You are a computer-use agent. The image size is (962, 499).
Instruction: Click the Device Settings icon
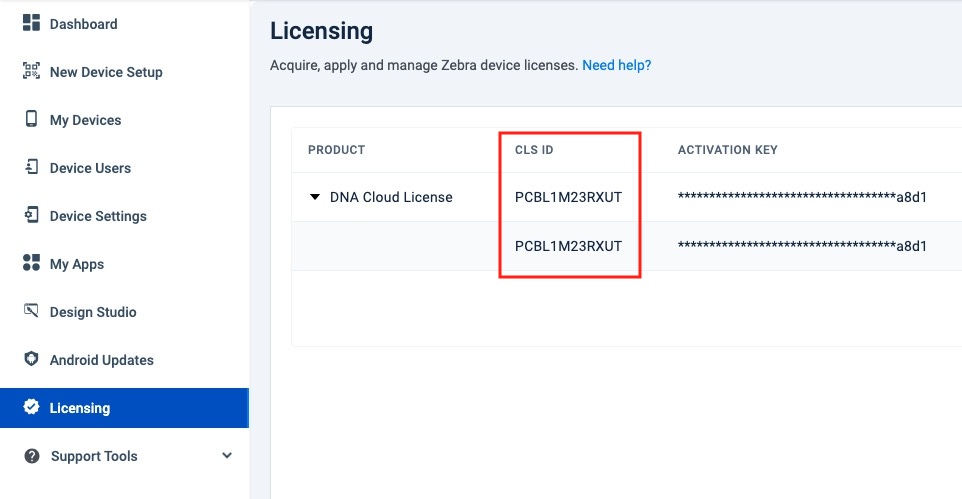coord(31,215)
